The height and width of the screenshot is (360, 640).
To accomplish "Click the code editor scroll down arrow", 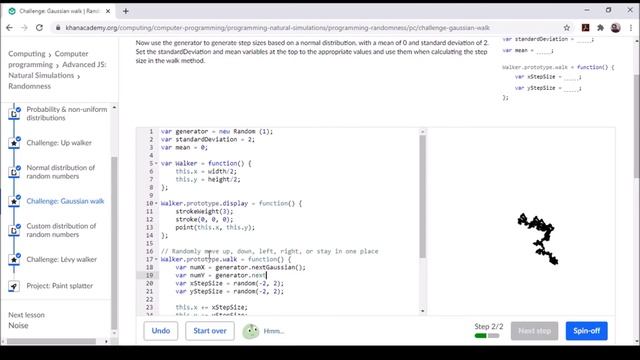I will 422,311.
